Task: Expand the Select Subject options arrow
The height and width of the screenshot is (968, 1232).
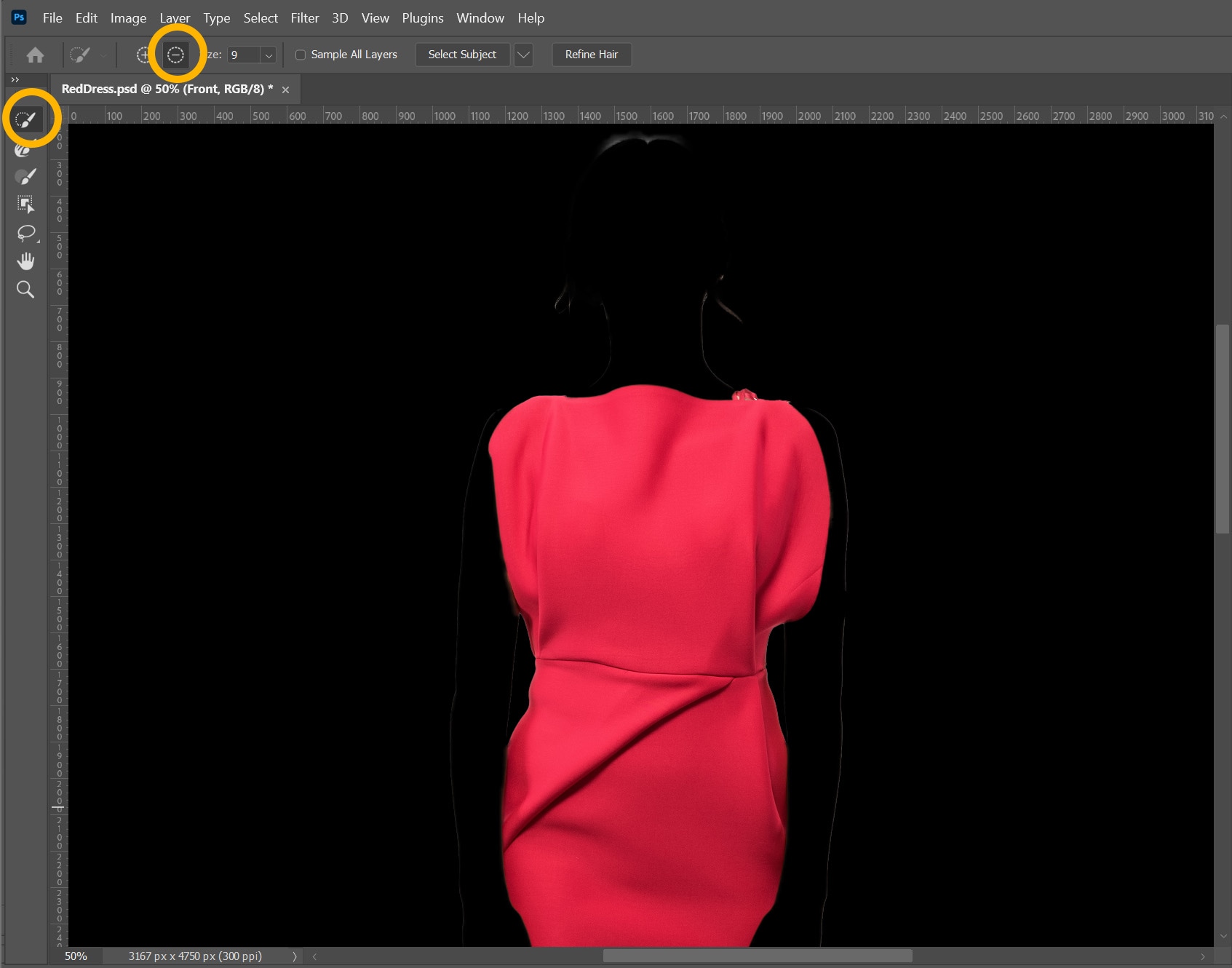Action: click(523, 55)
